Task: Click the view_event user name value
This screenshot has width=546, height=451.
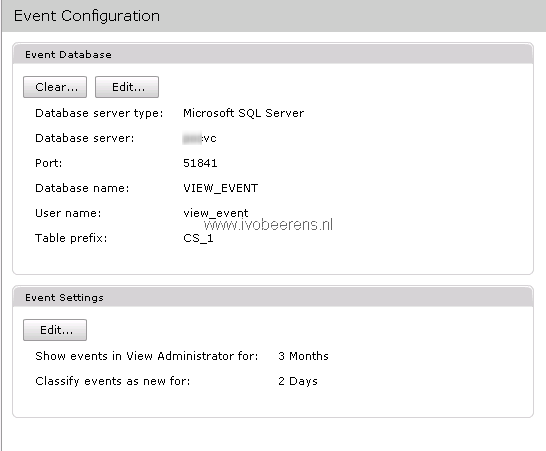Action: pyautogui.click(x=216, y=213)
